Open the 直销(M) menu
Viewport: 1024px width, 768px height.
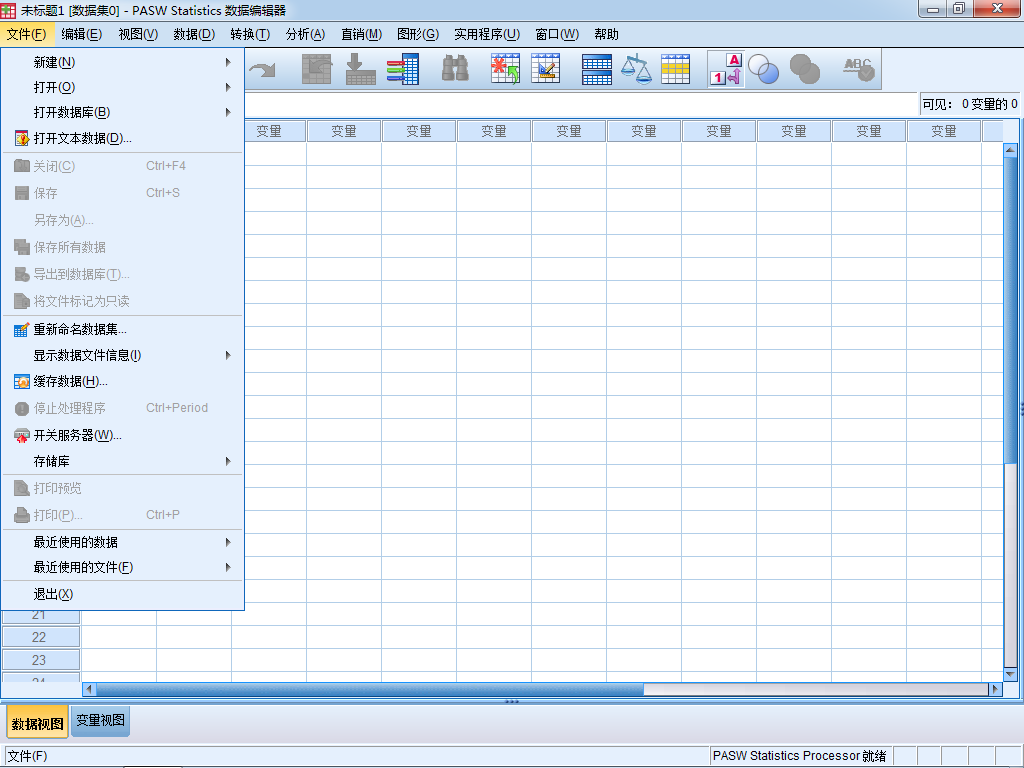[361, 35]
